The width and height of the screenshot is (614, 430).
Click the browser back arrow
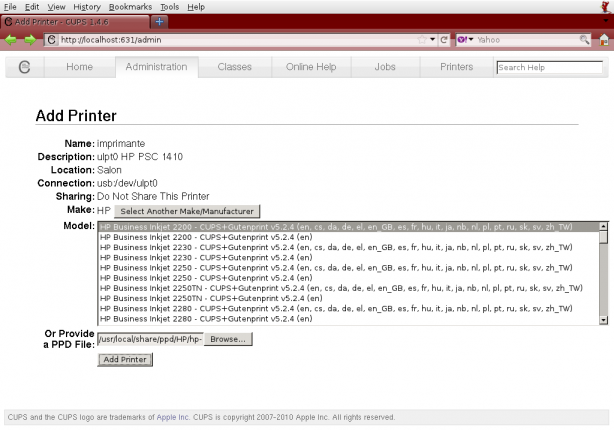pyautogui.click(x=11, y=40)
